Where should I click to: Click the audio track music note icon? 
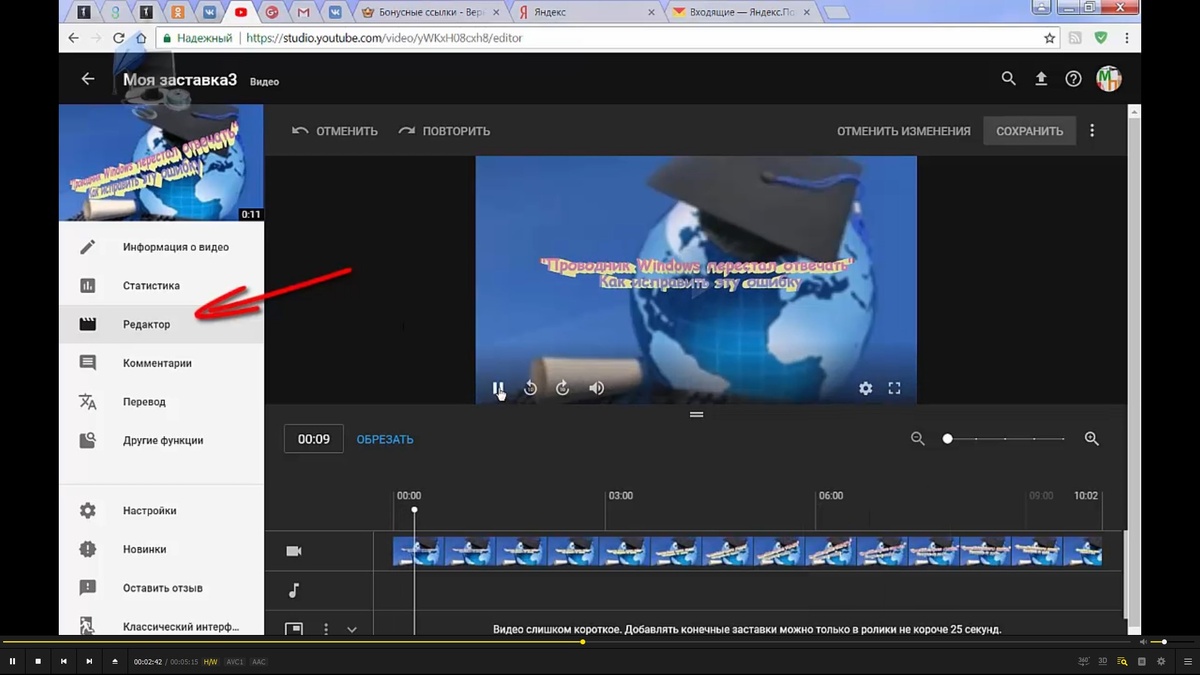pos(294,591)
